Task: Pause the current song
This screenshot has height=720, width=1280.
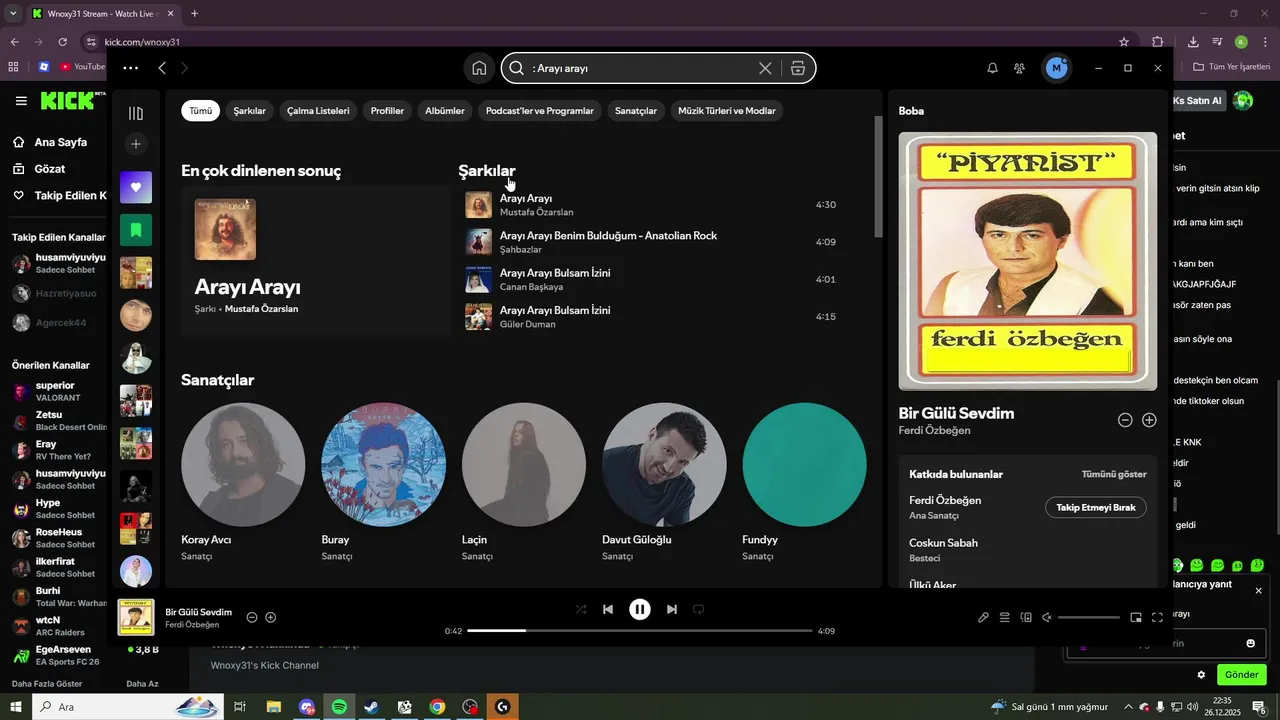Action: 640,609
